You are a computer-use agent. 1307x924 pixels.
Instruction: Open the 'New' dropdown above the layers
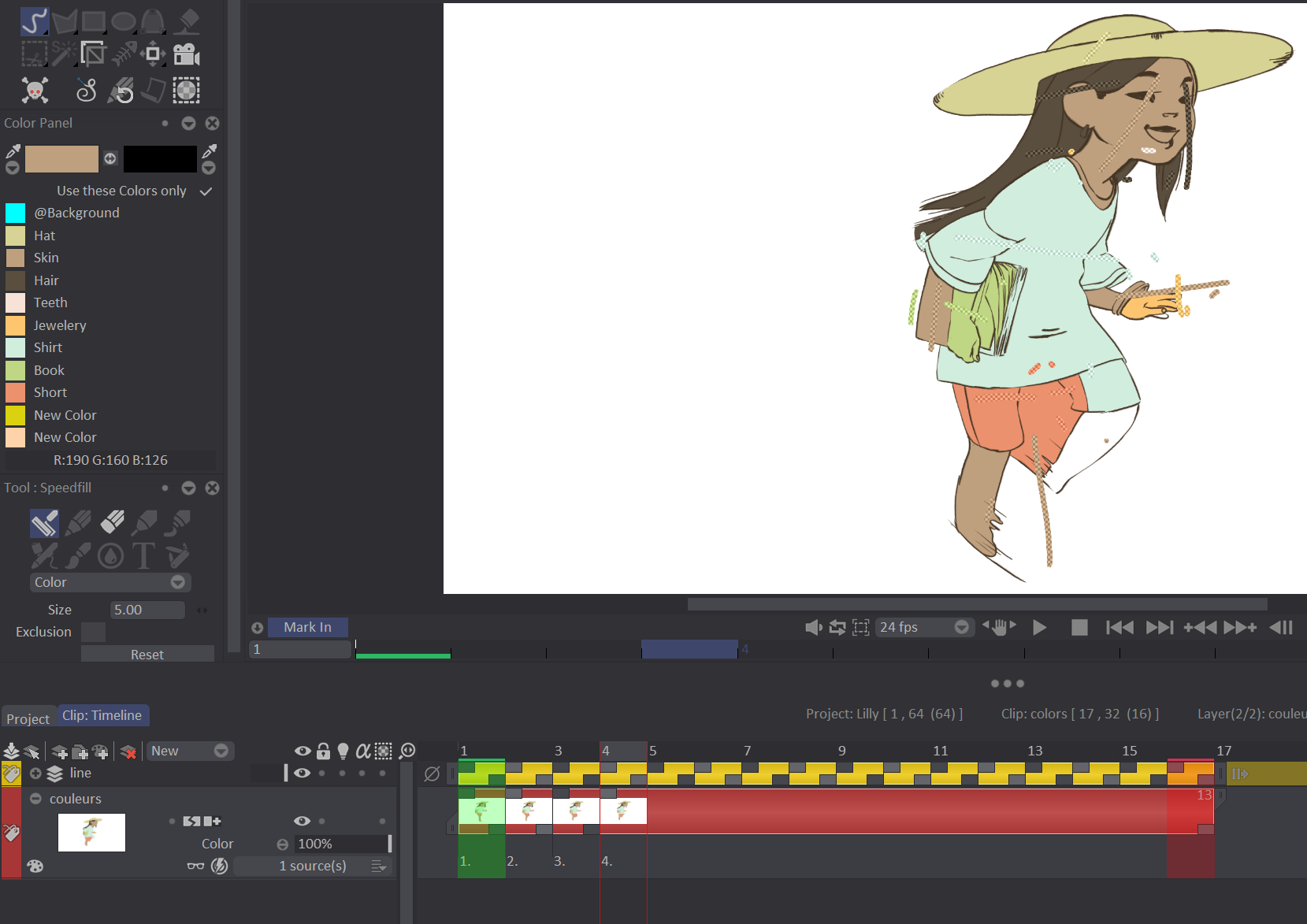[x=190, y=751]
